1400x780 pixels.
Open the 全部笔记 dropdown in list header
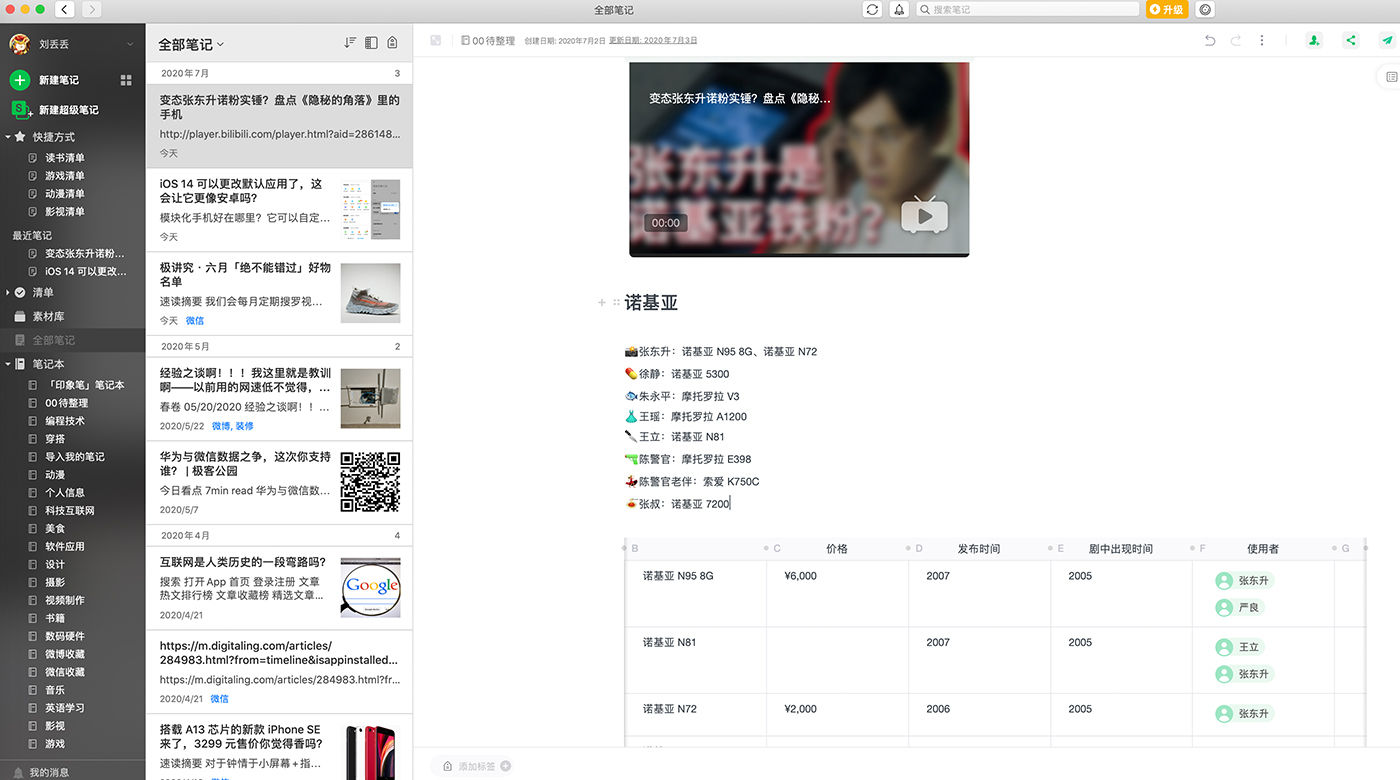[x=191, y=44]
